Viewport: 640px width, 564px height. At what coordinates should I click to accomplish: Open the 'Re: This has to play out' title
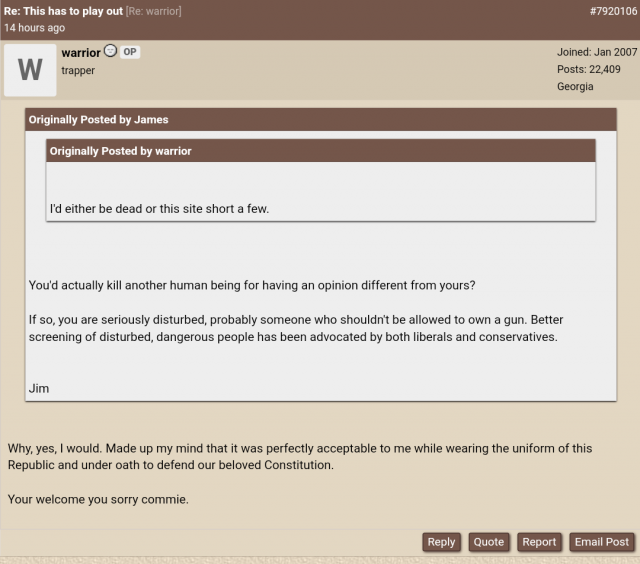click(63, 11)
